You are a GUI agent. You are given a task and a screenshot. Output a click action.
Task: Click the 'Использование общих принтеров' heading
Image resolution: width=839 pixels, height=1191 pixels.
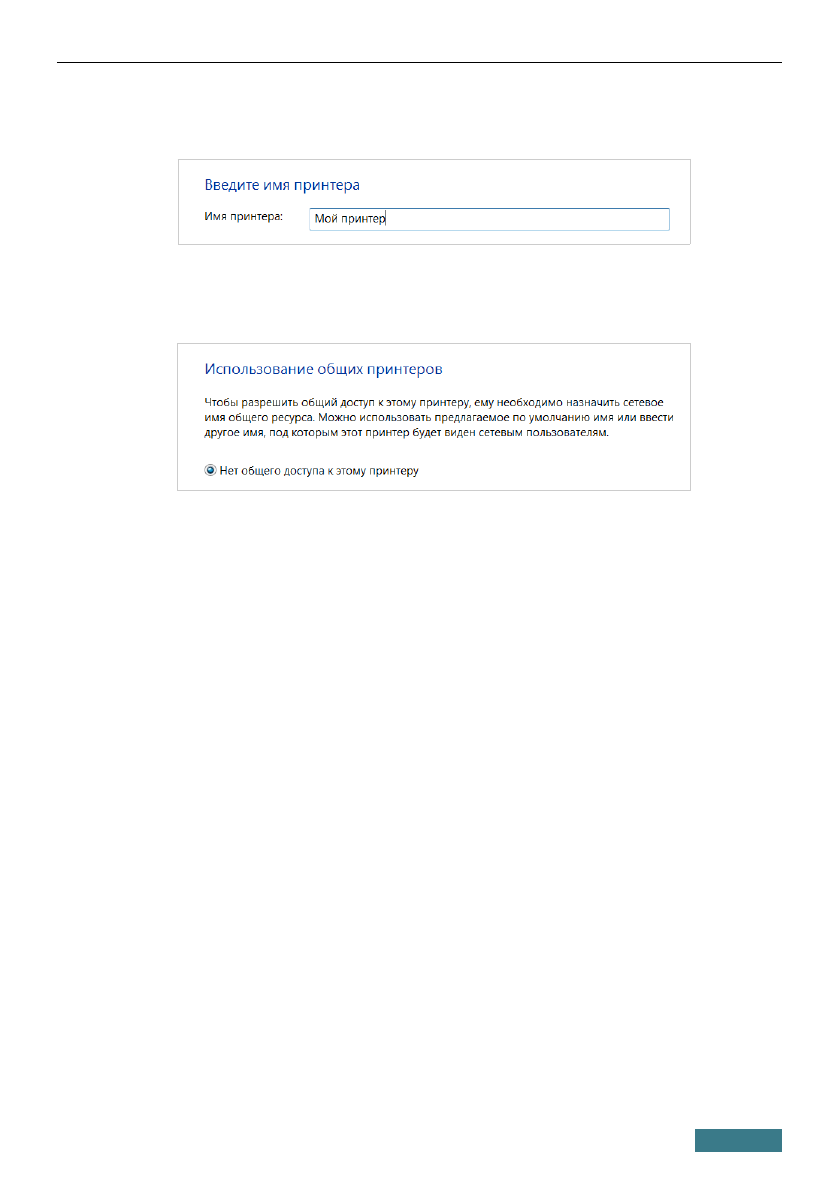click(x=324, y=369)
